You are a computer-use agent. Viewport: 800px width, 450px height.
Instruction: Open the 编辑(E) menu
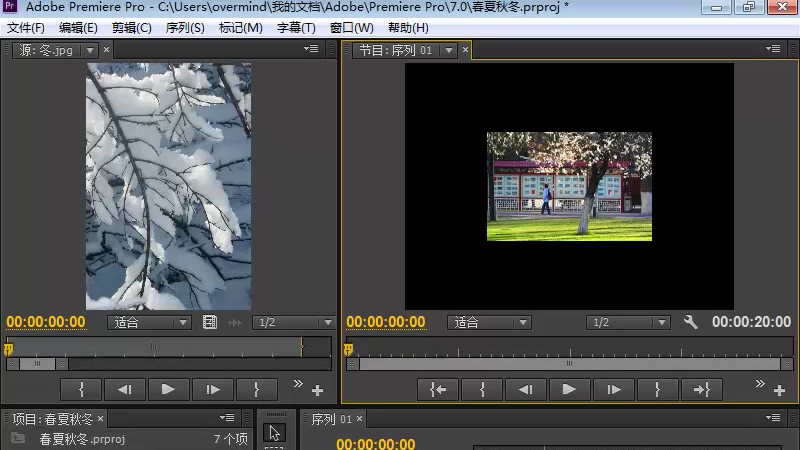78,28
